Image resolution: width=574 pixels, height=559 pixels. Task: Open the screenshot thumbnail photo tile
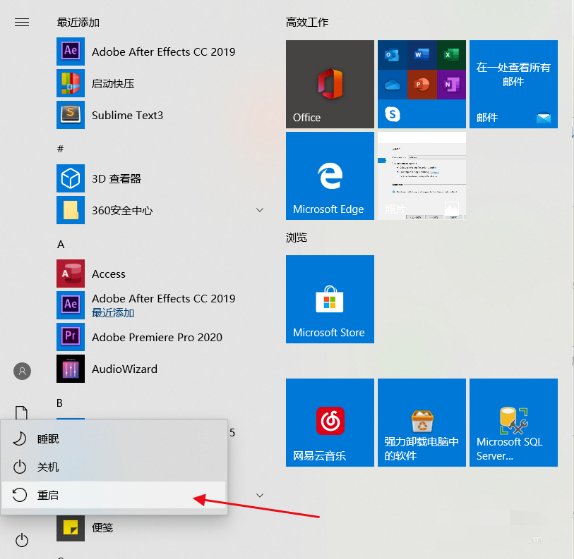click(x=422, y=176)
